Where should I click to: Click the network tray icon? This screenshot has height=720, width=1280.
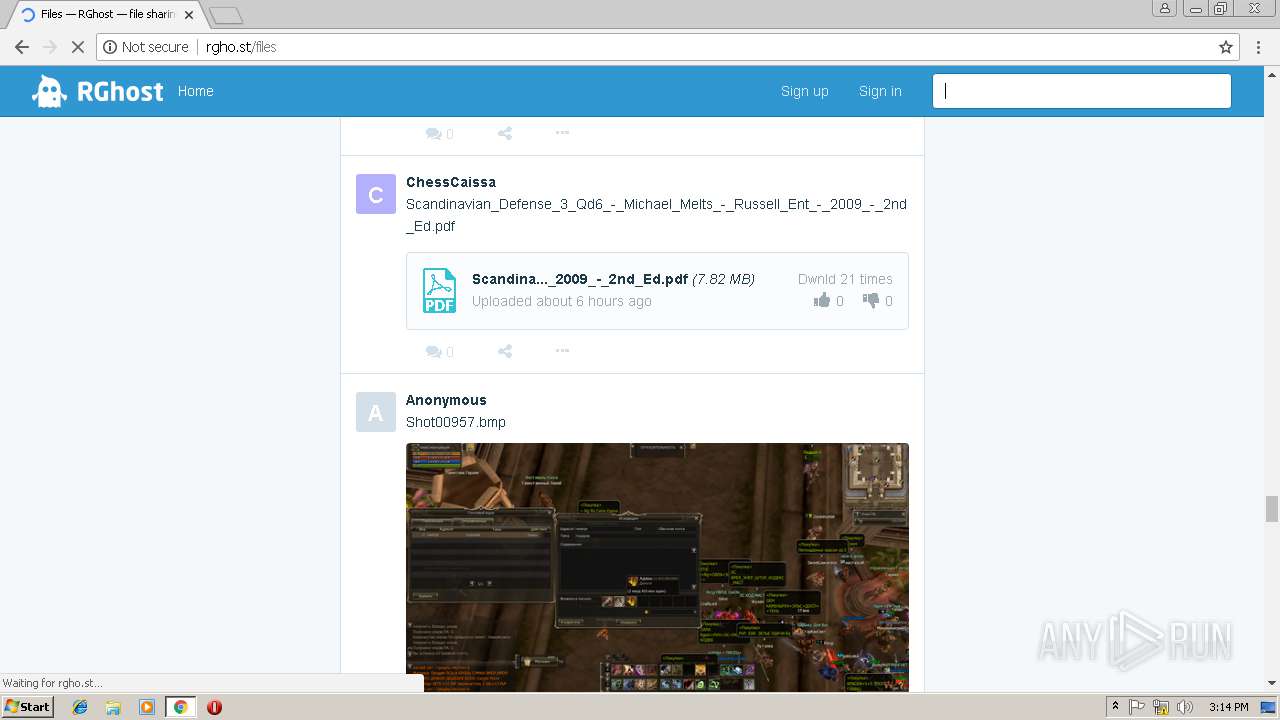tap(1161, 707)
